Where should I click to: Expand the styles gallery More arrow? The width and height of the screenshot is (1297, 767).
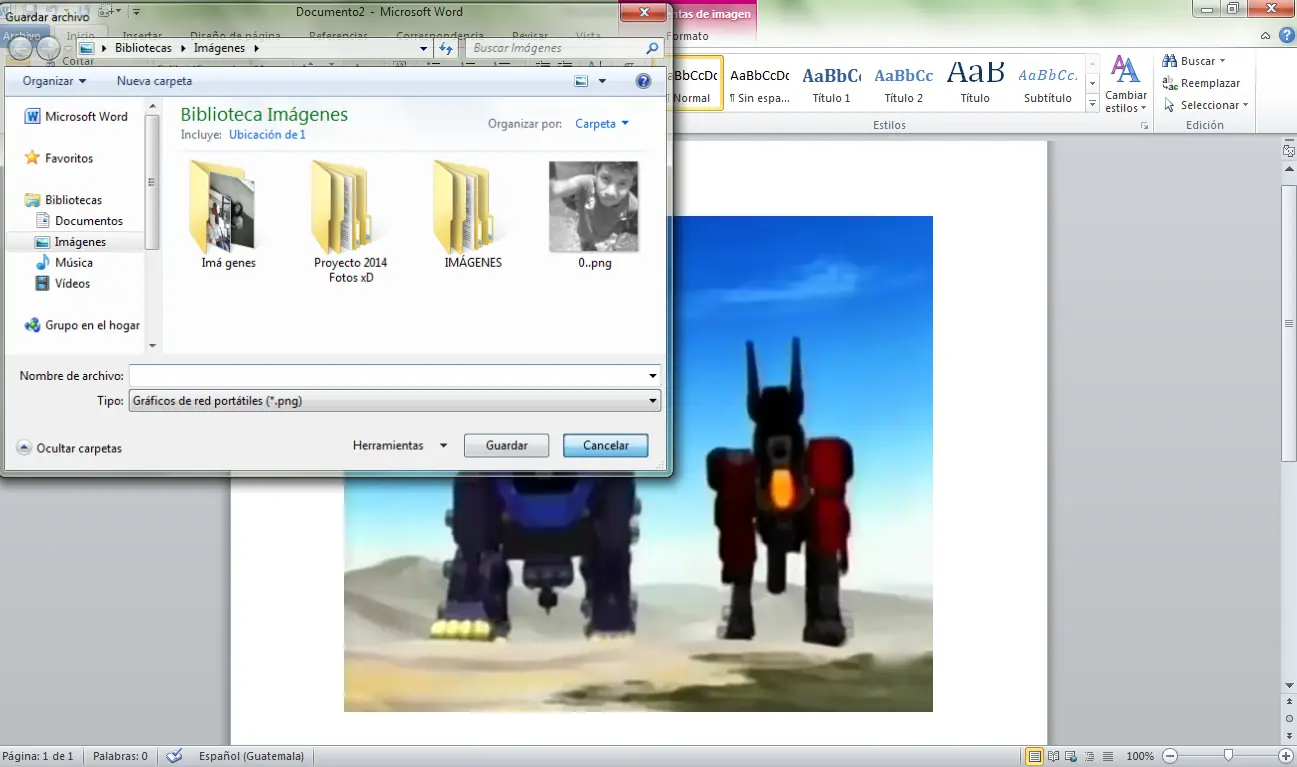pos(1092,104)
